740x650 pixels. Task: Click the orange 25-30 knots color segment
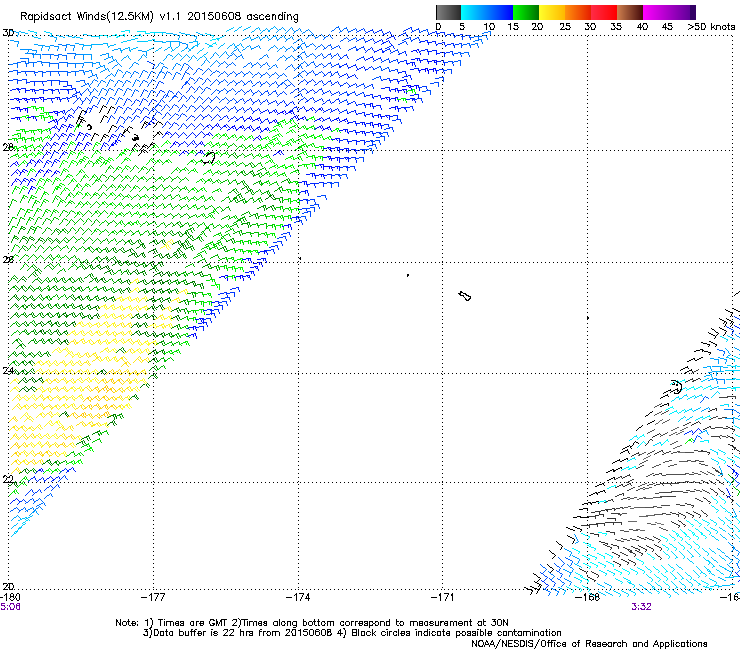coord(578,12)
